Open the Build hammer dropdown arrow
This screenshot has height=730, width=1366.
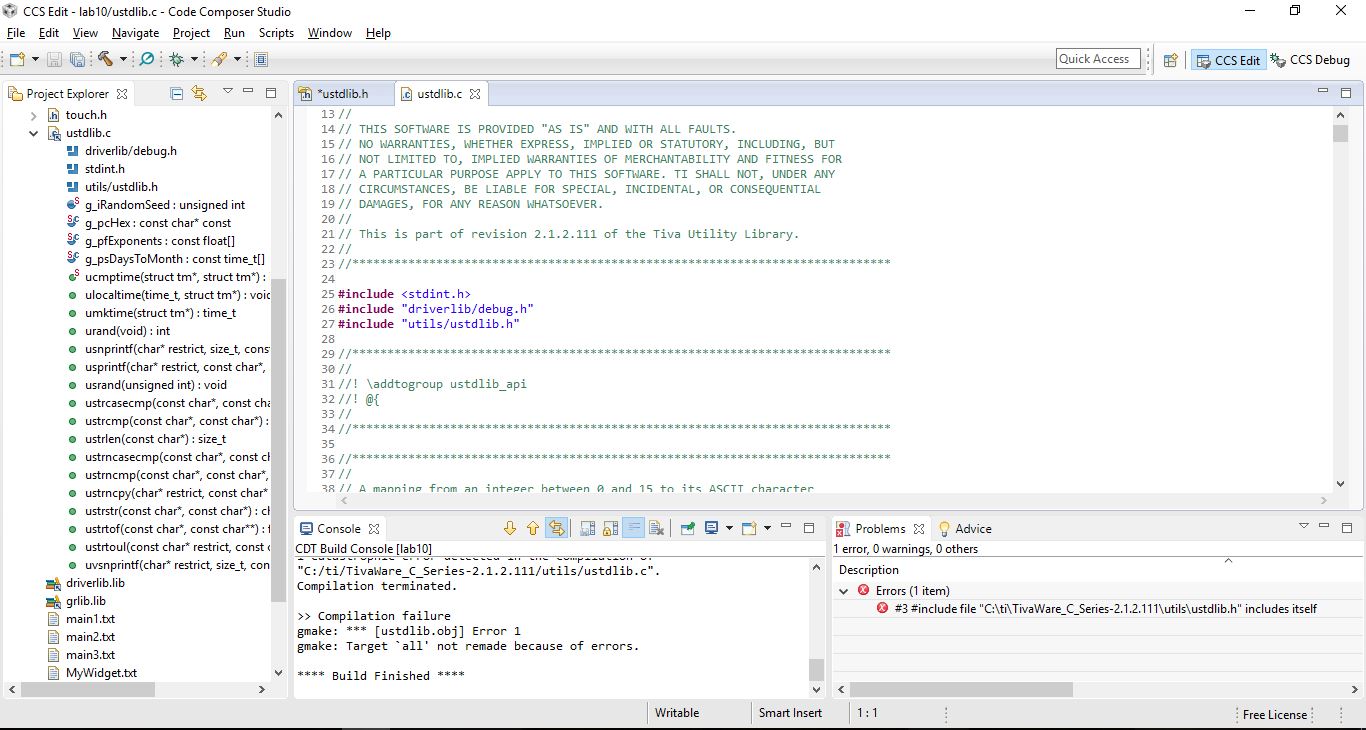pyautogui.click(x=123, y=60)
